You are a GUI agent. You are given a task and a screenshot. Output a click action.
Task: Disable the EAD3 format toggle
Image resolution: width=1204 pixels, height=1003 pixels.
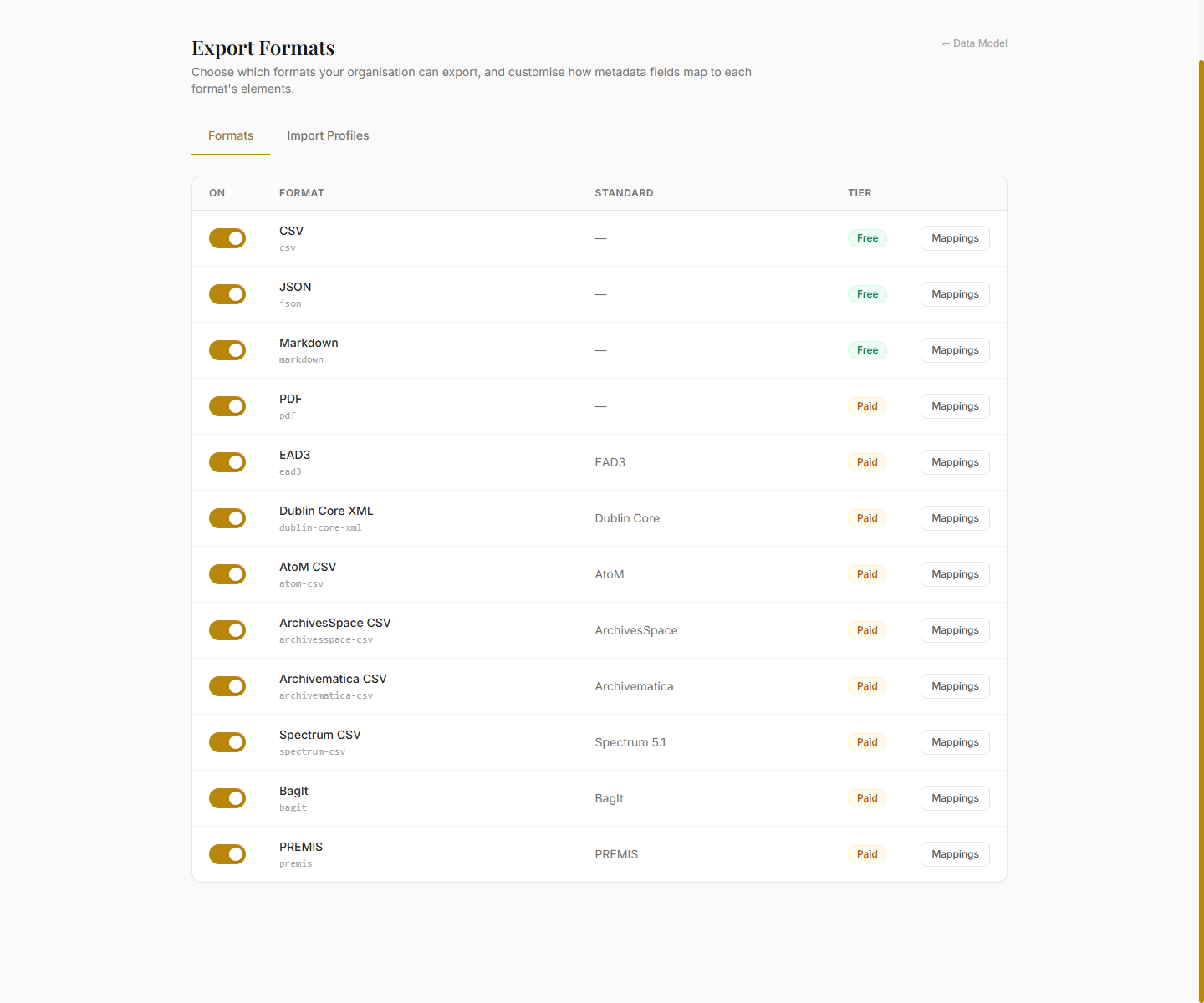tap(227, 462)
